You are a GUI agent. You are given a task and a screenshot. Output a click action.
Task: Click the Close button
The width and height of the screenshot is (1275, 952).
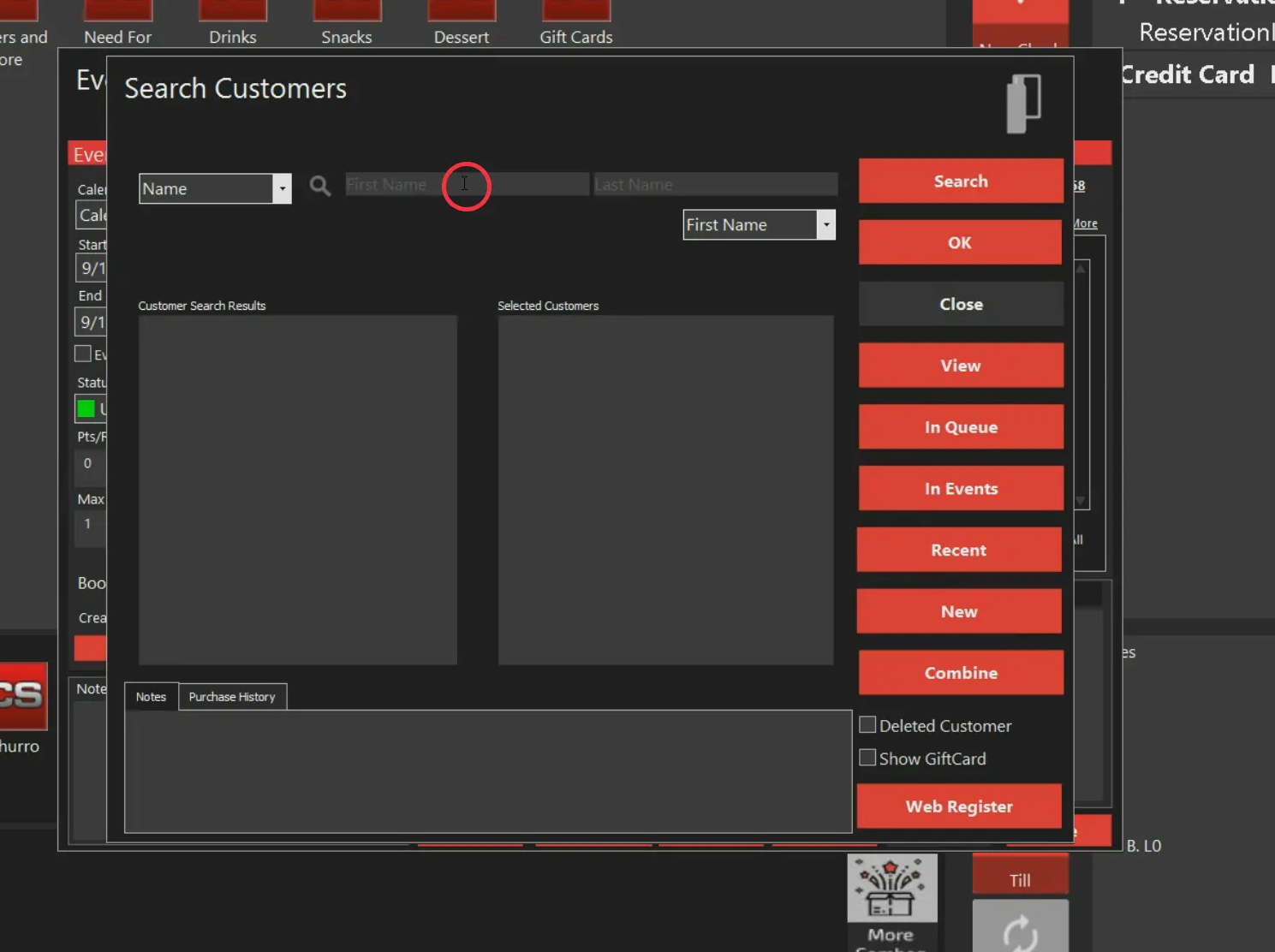point(961,304)
